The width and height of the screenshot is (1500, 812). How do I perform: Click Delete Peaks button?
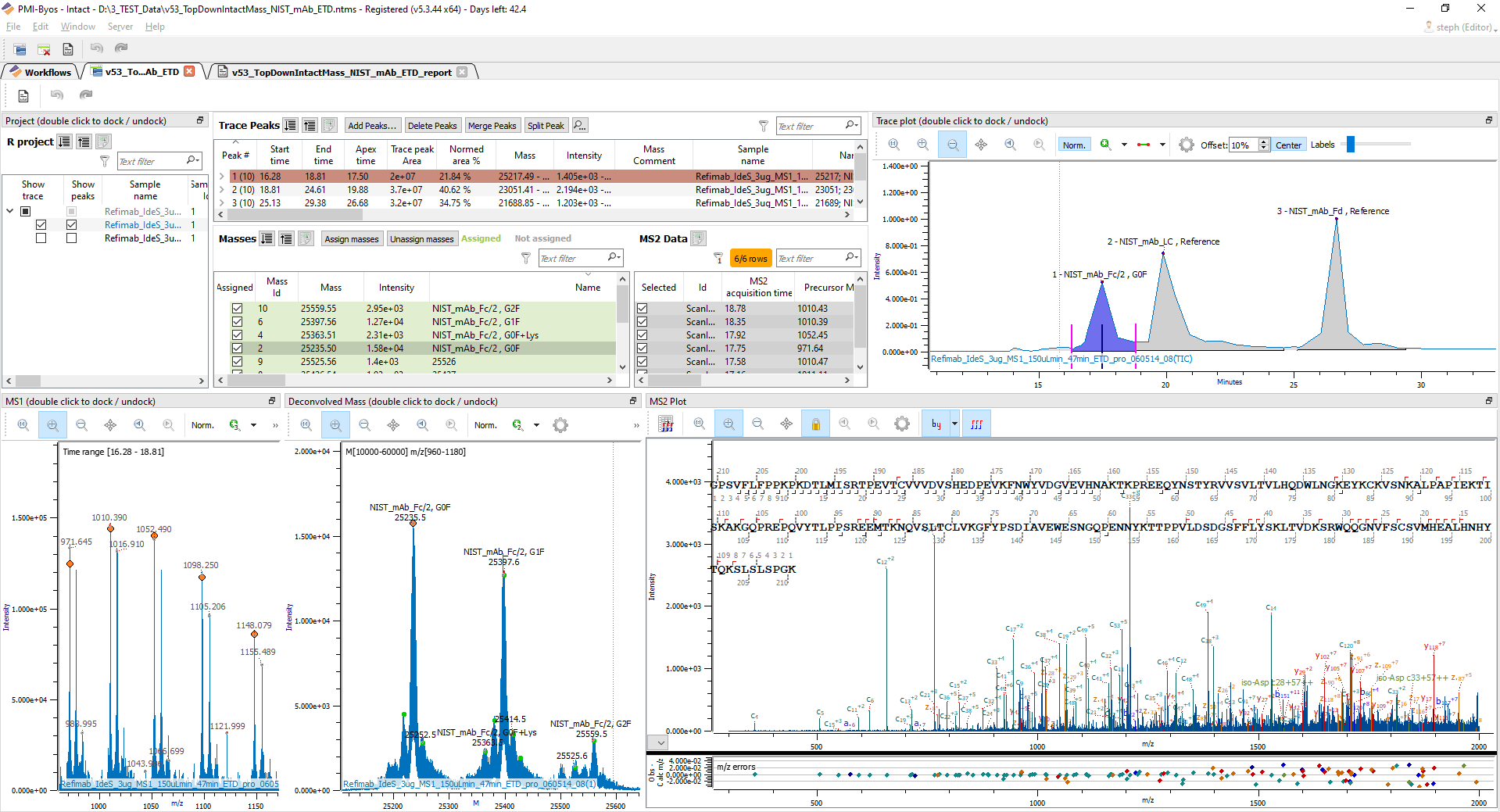(432, 125)
